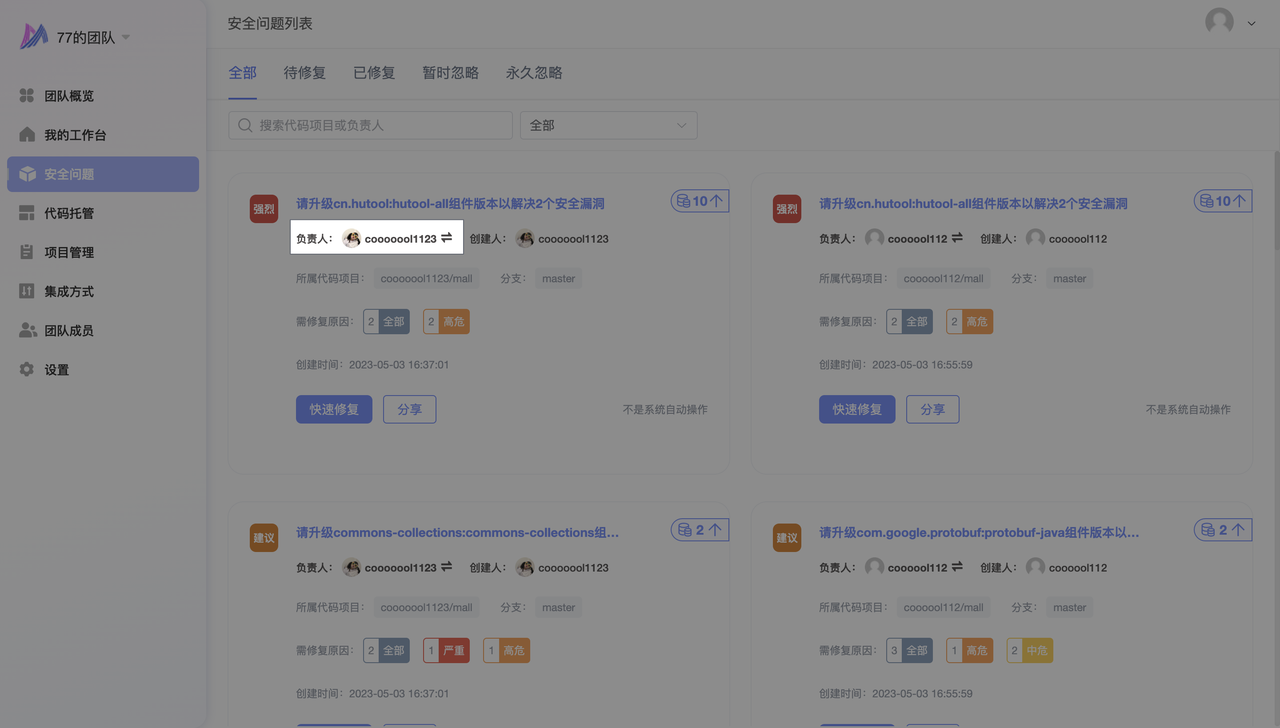Switch to the 待修复 tab
Viewport: 1280px width, 728px height.
coord(304,73)
